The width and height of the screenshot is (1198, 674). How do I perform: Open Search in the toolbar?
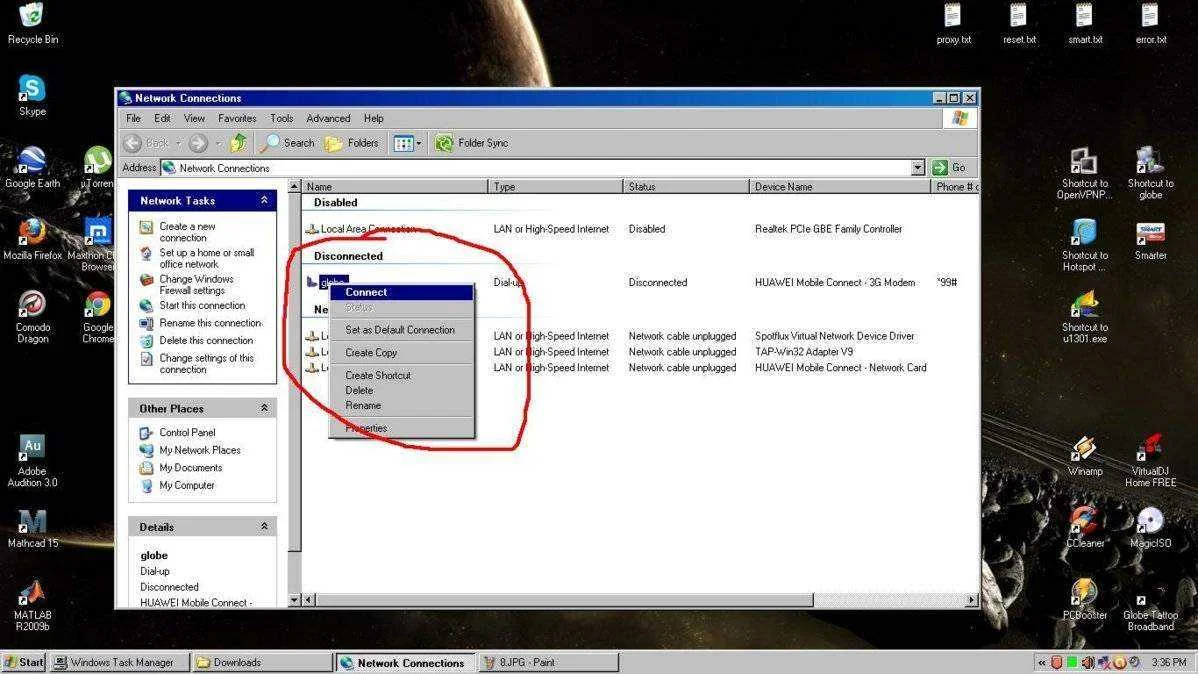[x=287, y=143]
